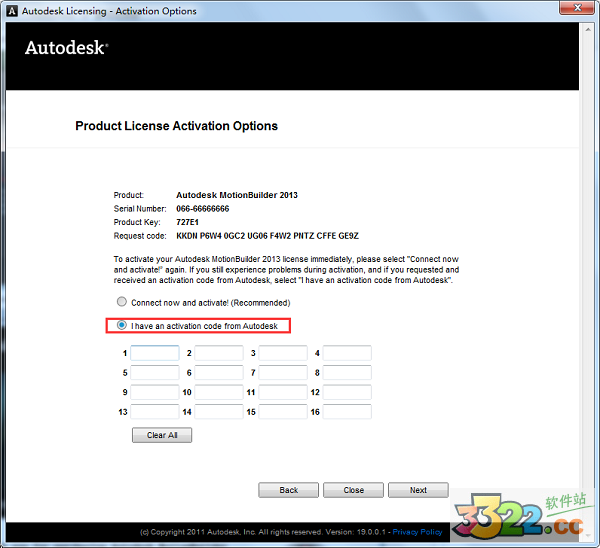Open the Privacy Policy link

tap(417, 532)
